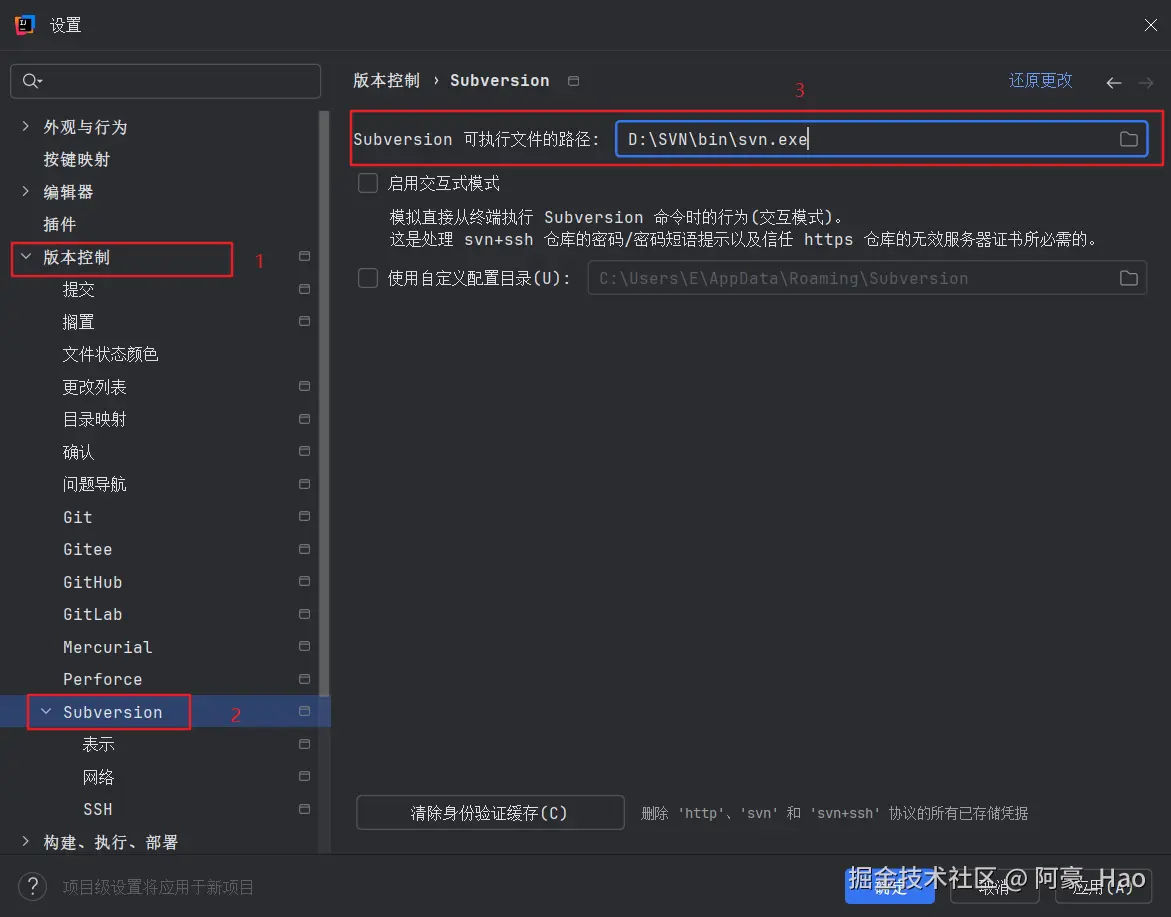Click the 还原更改 link
The image size is (1171, 917).
point(1040,81)
